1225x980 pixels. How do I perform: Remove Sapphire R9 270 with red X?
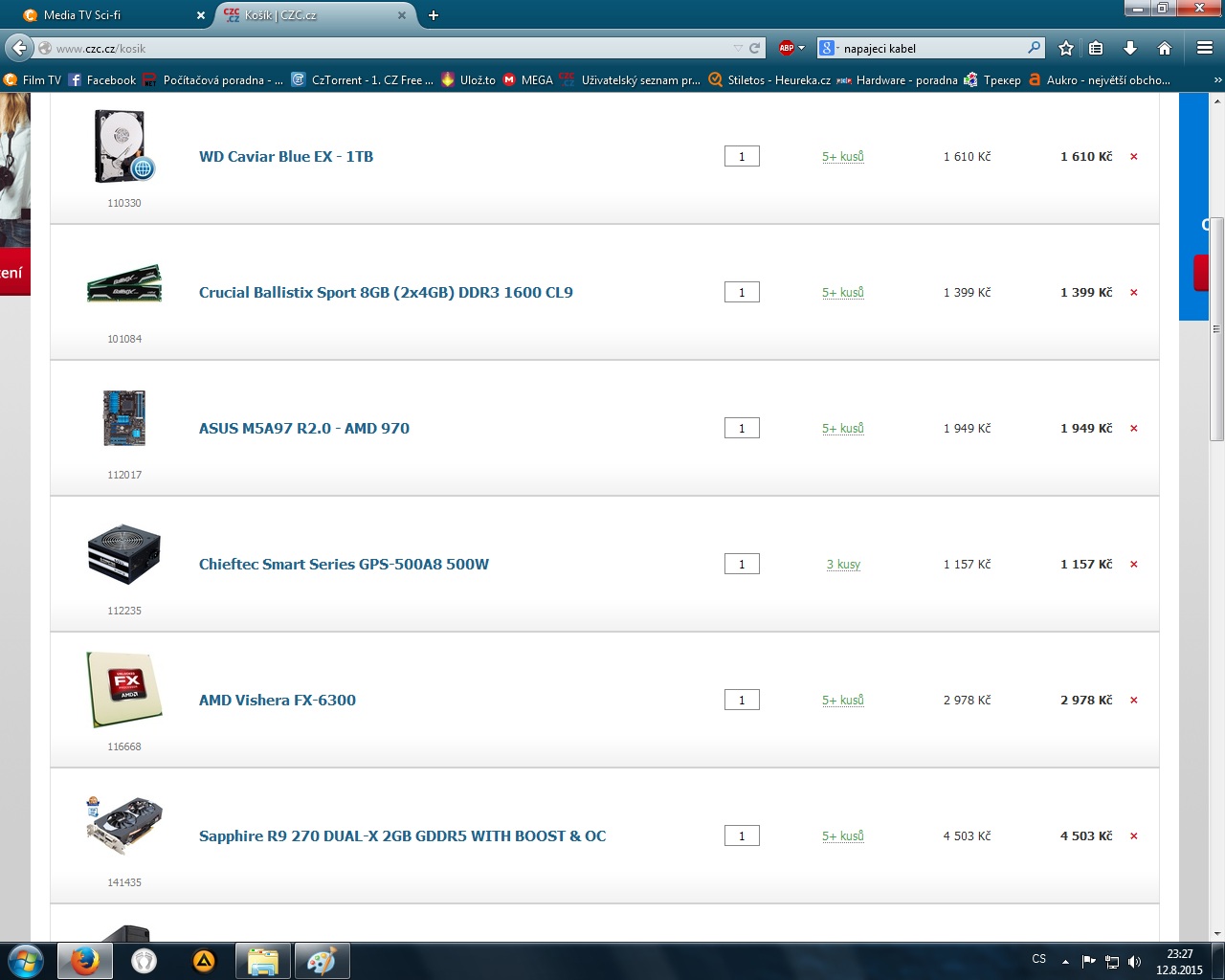(x=1134, y=836)
